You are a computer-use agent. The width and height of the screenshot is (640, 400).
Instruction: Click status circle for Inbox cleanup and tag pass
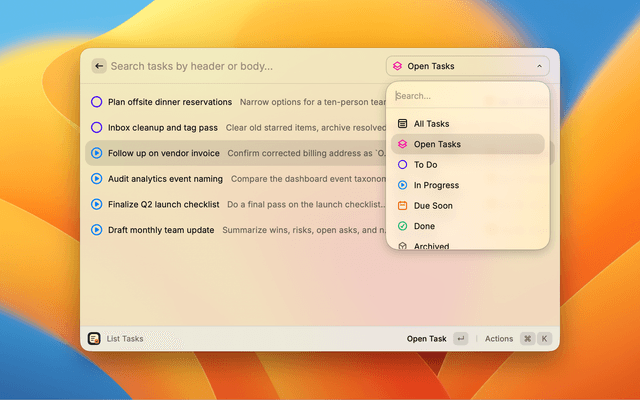[96, 127]
